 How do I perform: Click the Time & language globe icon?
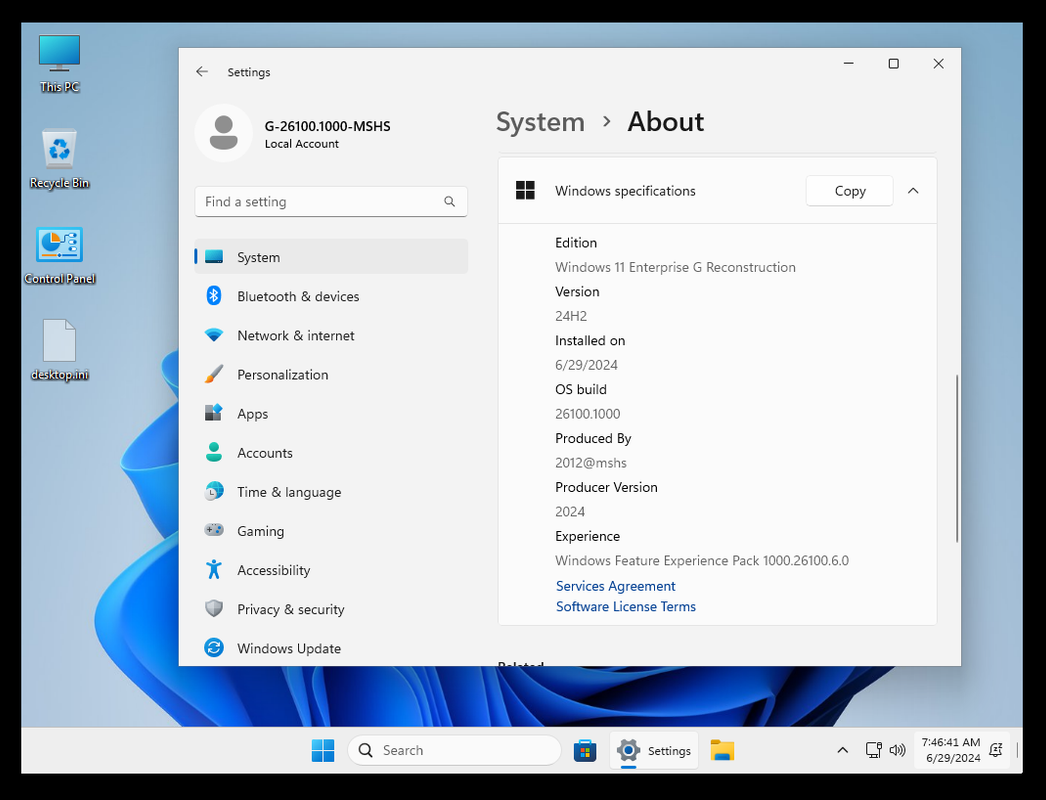[213, 492]
